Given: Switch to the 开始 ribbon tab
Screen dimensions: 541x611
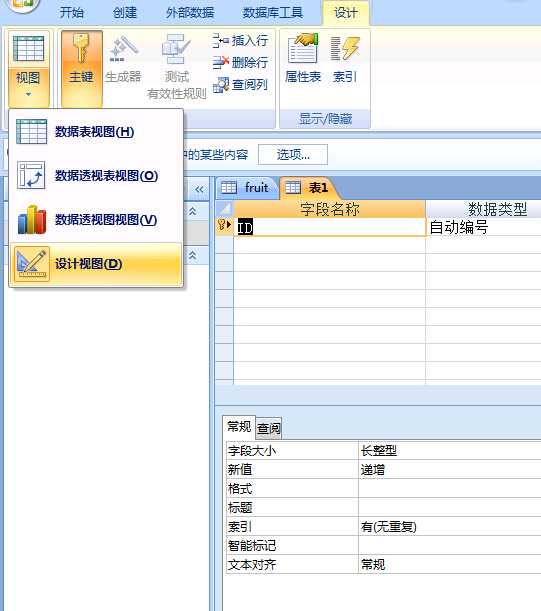Looking at the screenshot, I should (71, 12).
